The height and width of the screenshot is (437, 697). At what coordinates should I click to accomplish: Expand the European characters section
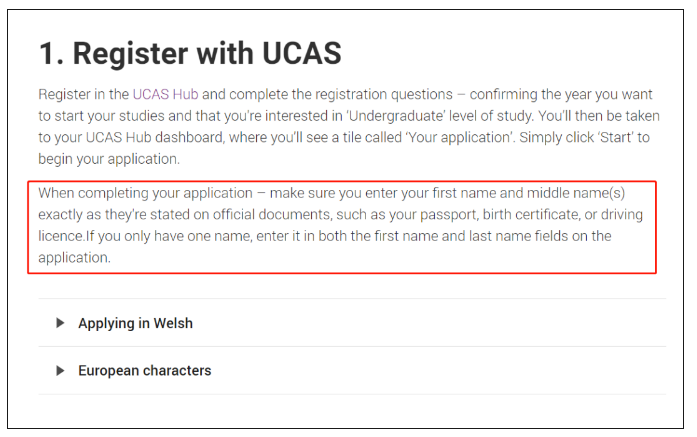(x=352, y=370)
